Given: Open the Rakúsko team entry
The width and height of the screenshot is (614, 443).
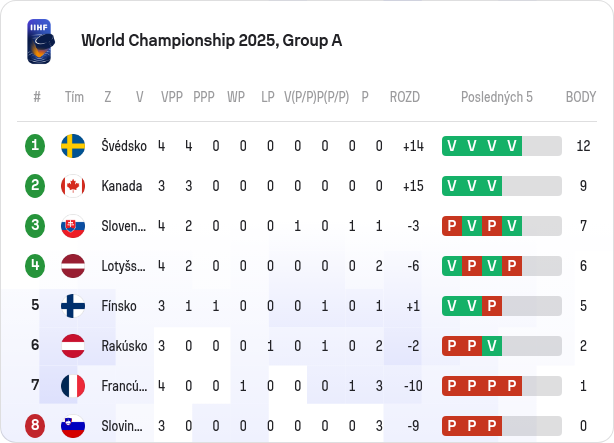Looking at the screenshot, I should pyautogui.click(x=124, y=346).
